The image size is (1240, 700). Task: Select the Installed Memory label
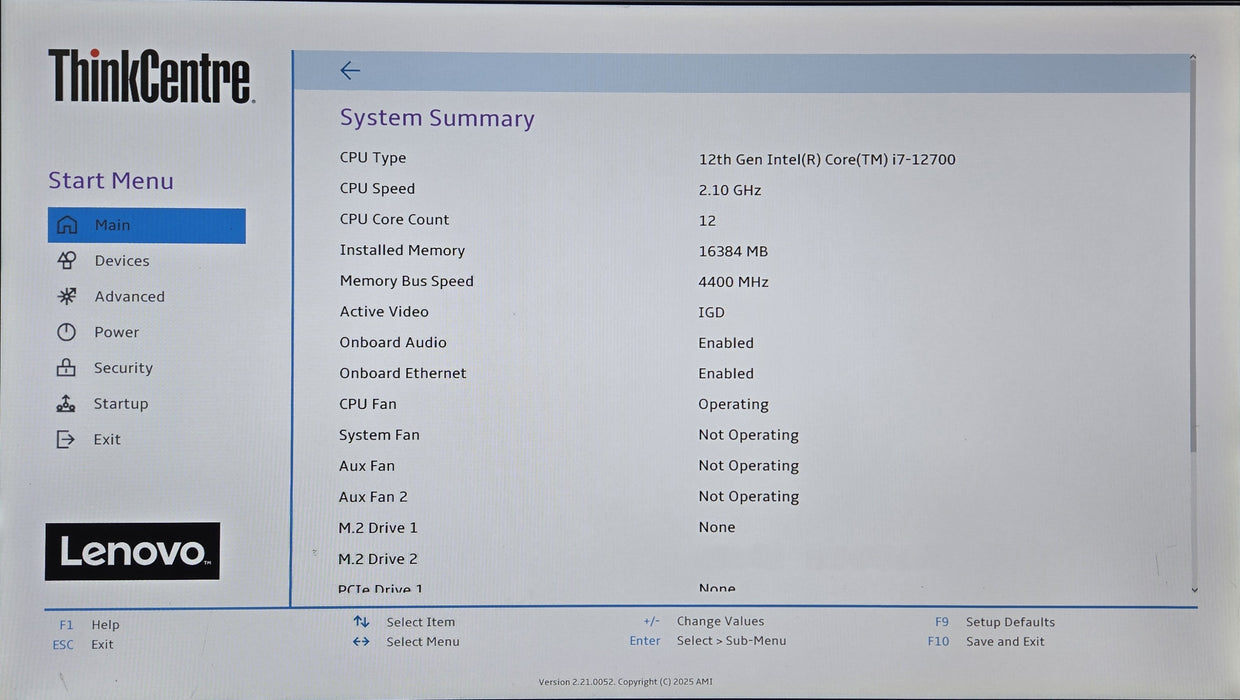(402, 251)
